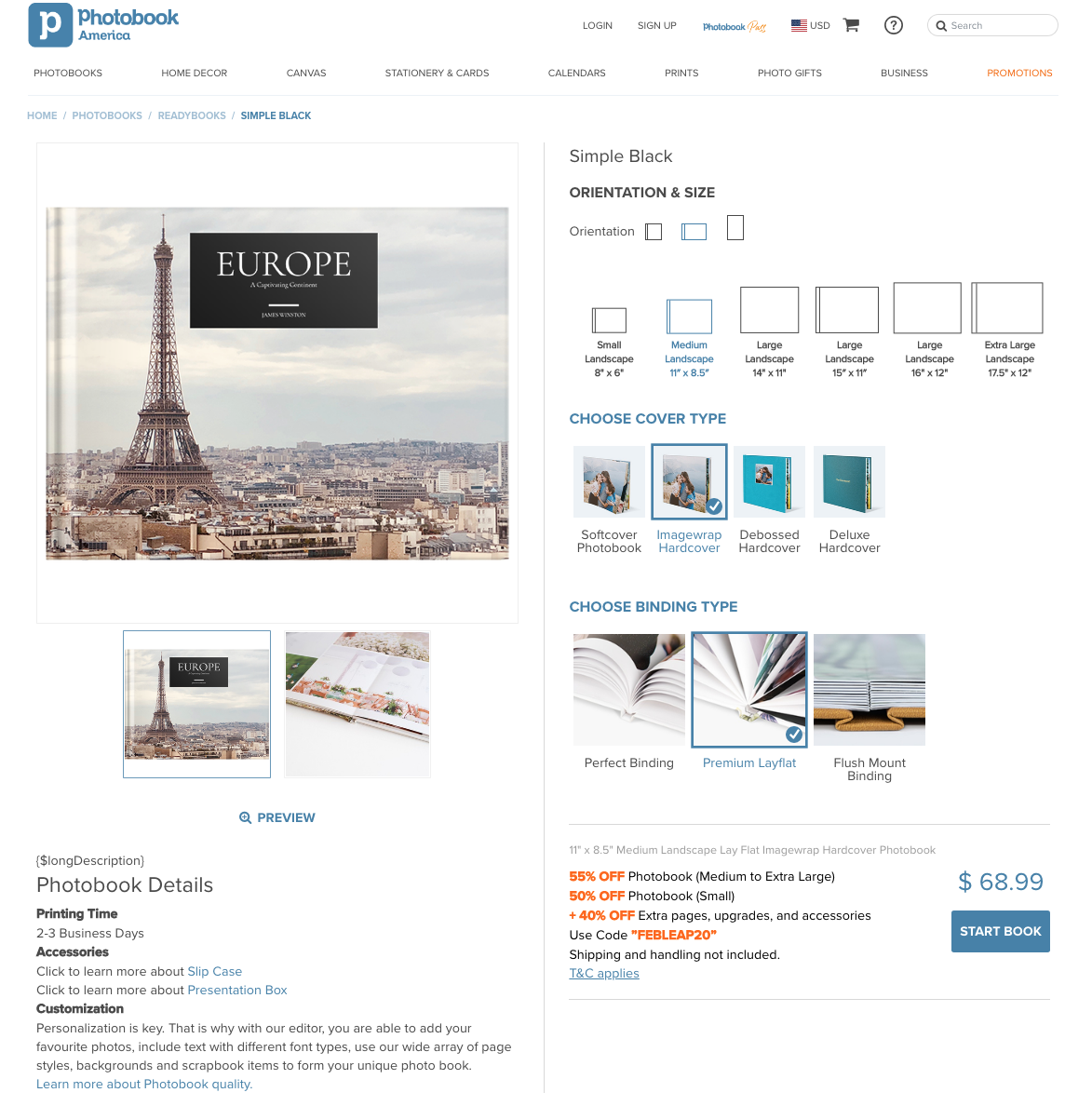This screenshot has height=1106, width=1092.
Task: Choose the Deluxe Hardcover cover type
Action: [849, 499]
